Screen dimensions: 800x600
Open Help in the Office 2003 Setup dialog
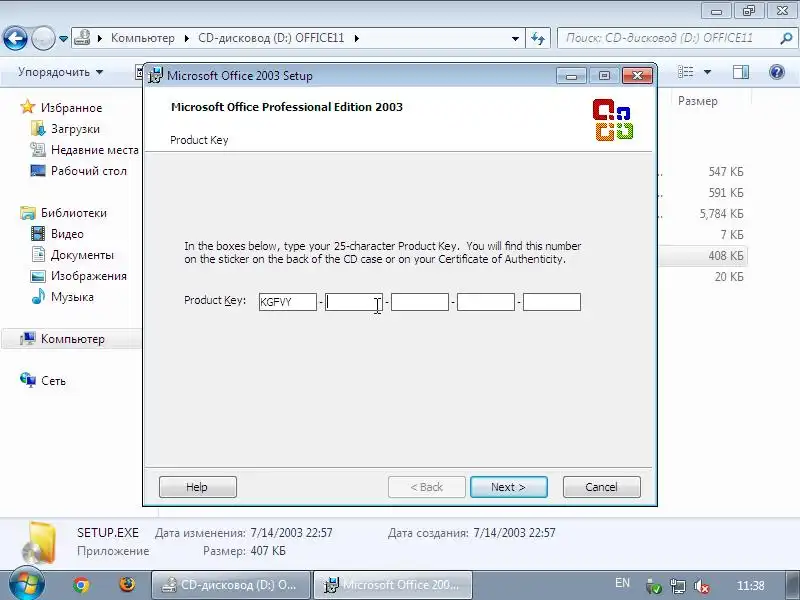point(197,487)
